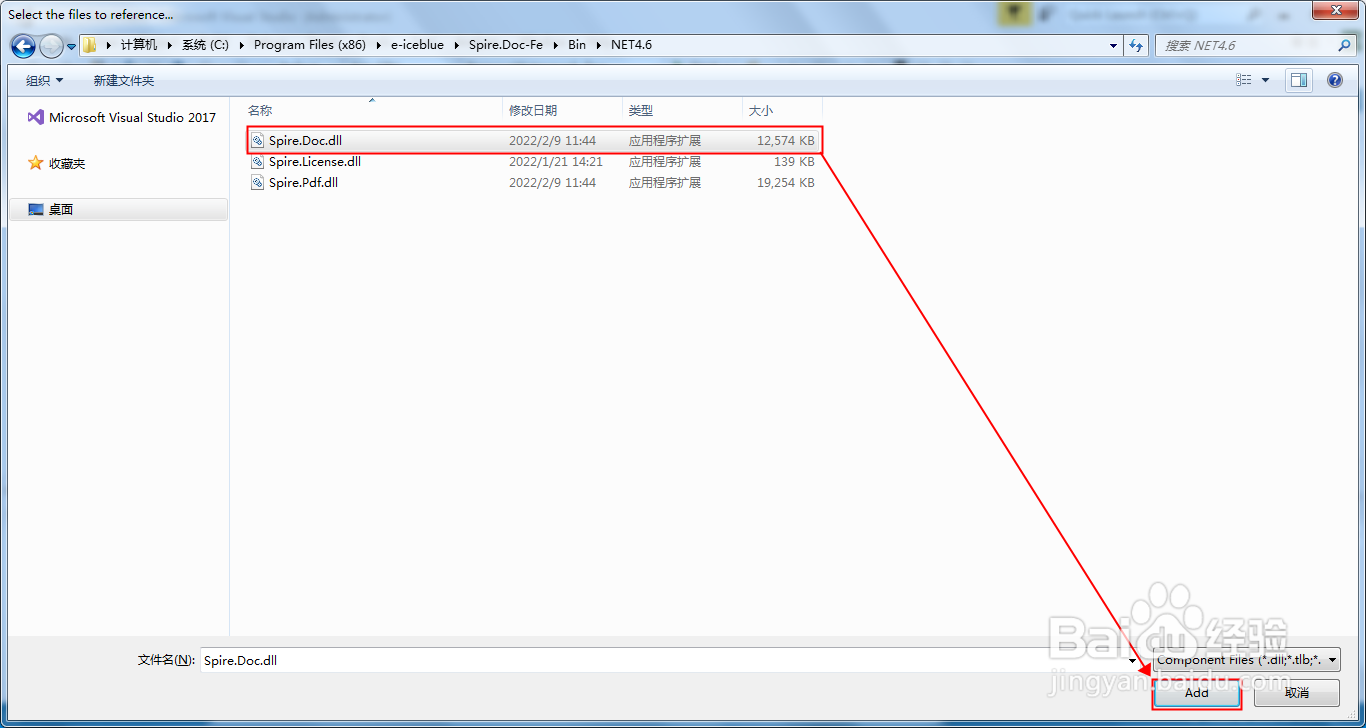
Task: Click the NET4.6 breadcrumb segment
Action: [631, 45]
